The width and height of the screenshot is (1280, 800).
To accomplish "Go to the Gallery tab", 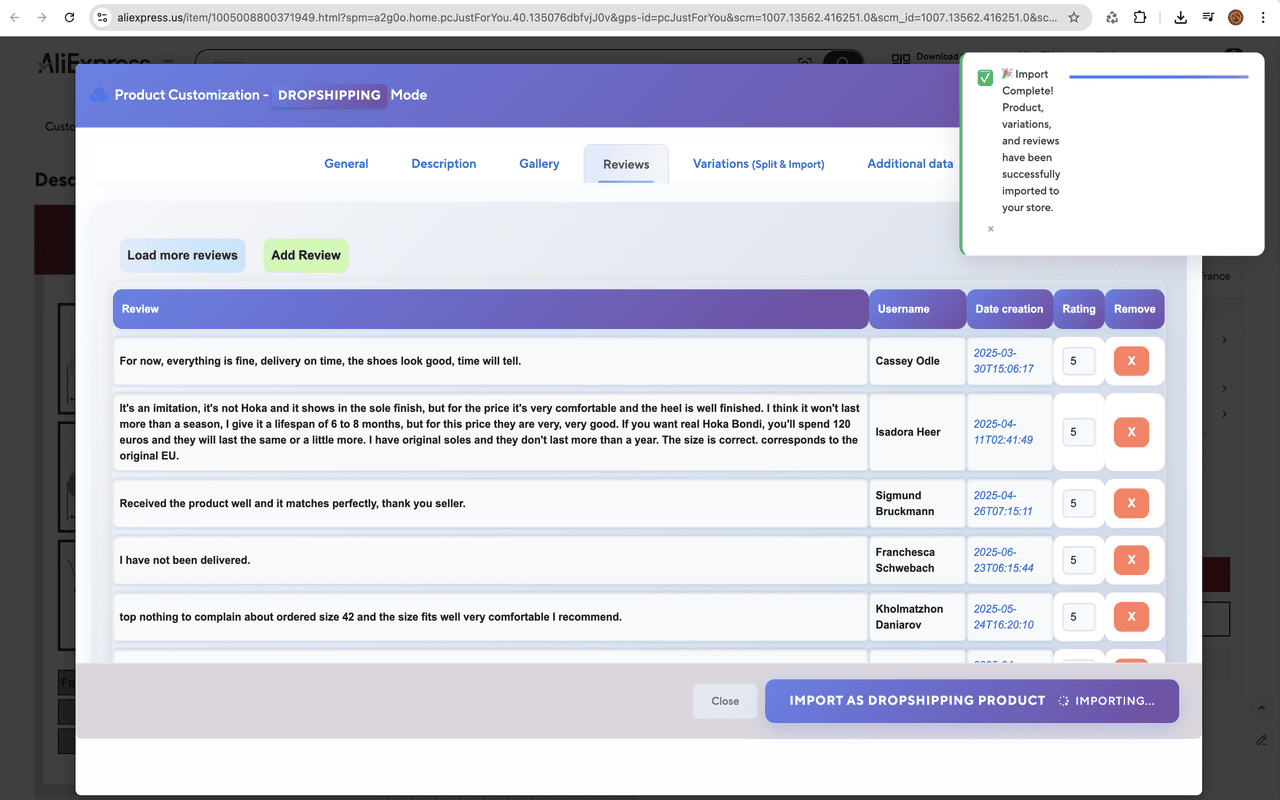I will (x=539, y=164).
